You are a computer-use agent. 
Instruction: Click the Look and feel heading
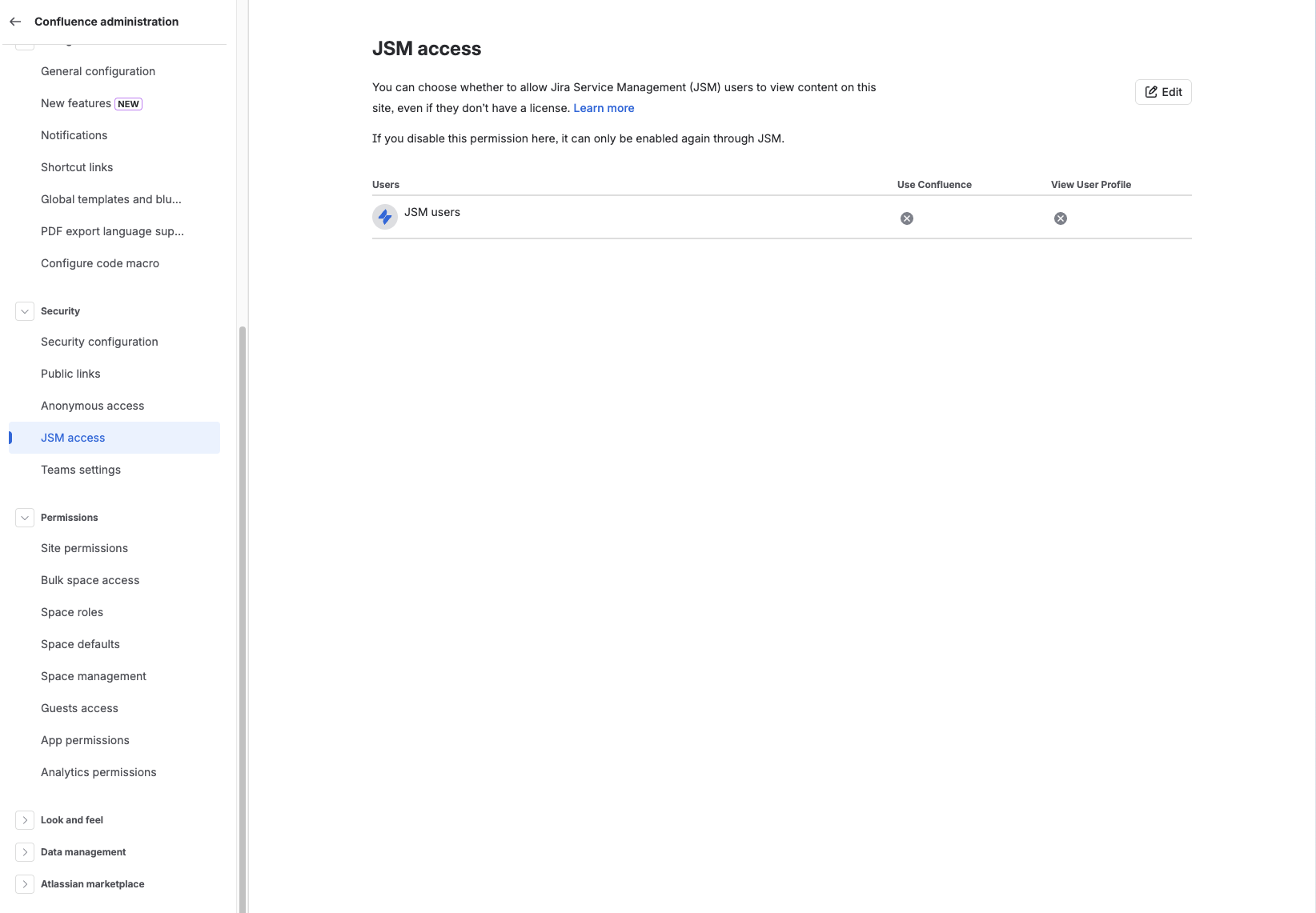[x=72, y=820]
